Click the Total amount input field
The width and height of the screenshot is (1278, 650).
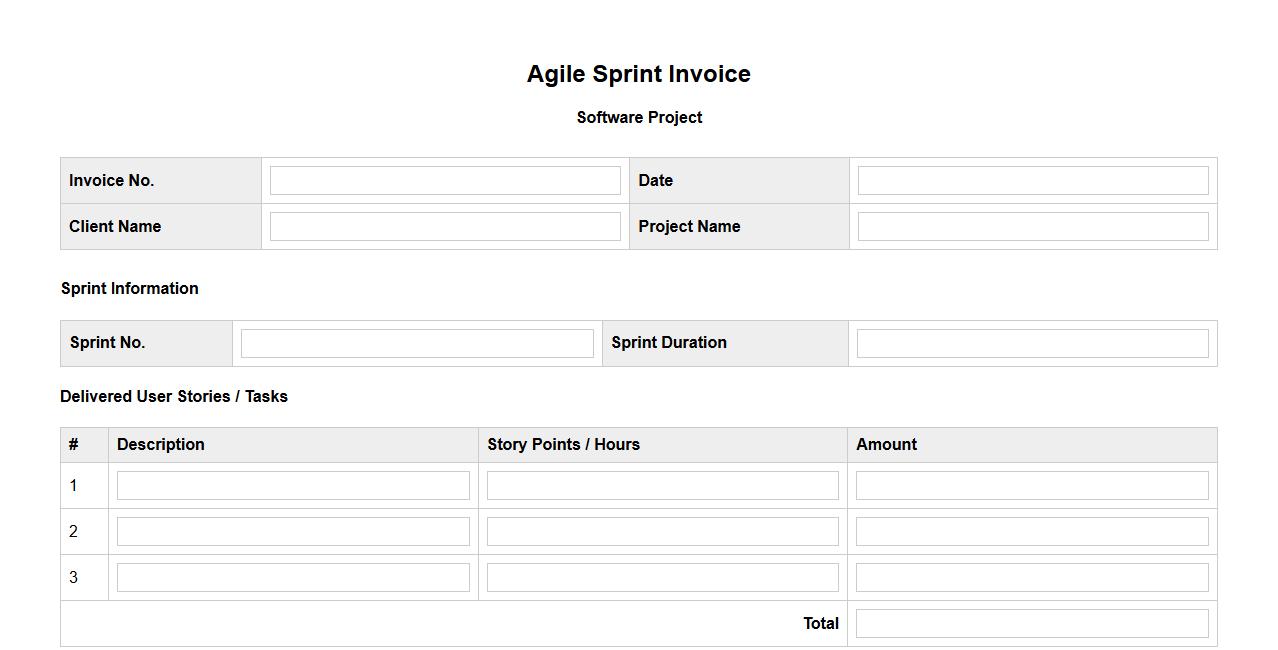pos(1032,624)
